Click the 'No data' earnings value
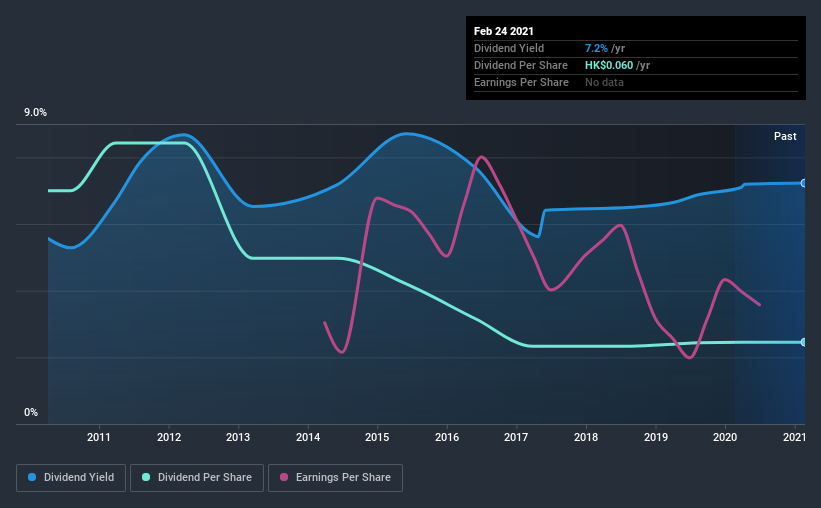The width and height of the screenshot is (821, 508). coord(604,82)
